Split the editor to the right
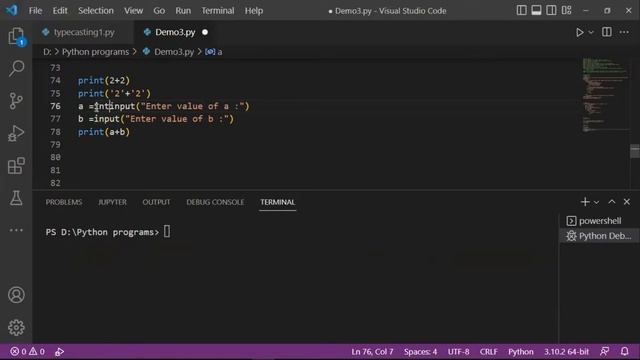Screen dimensions: 640x360 [607, 32]
